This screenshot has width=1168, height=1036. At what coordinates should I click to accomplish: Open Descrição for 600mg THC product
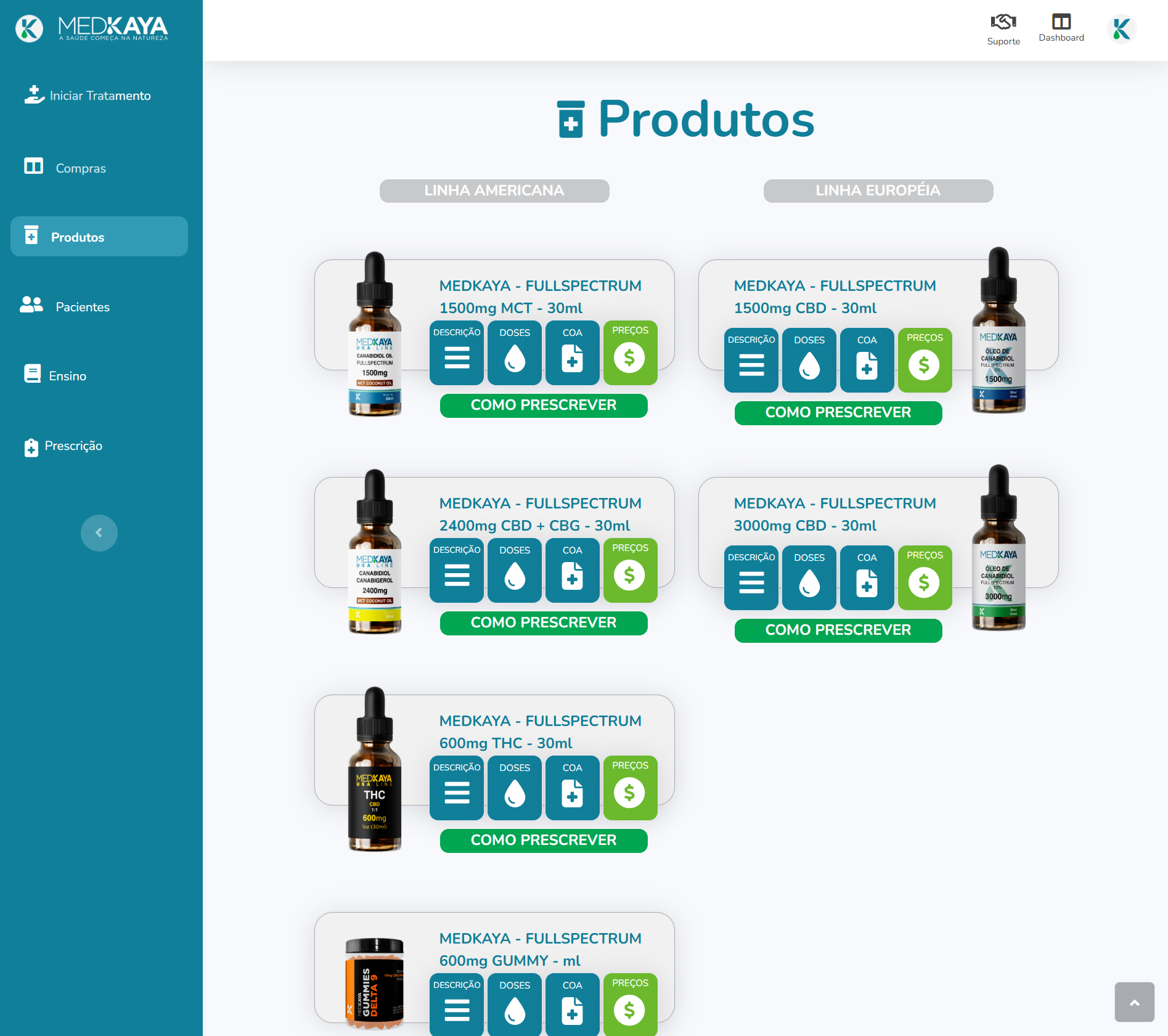457,788
